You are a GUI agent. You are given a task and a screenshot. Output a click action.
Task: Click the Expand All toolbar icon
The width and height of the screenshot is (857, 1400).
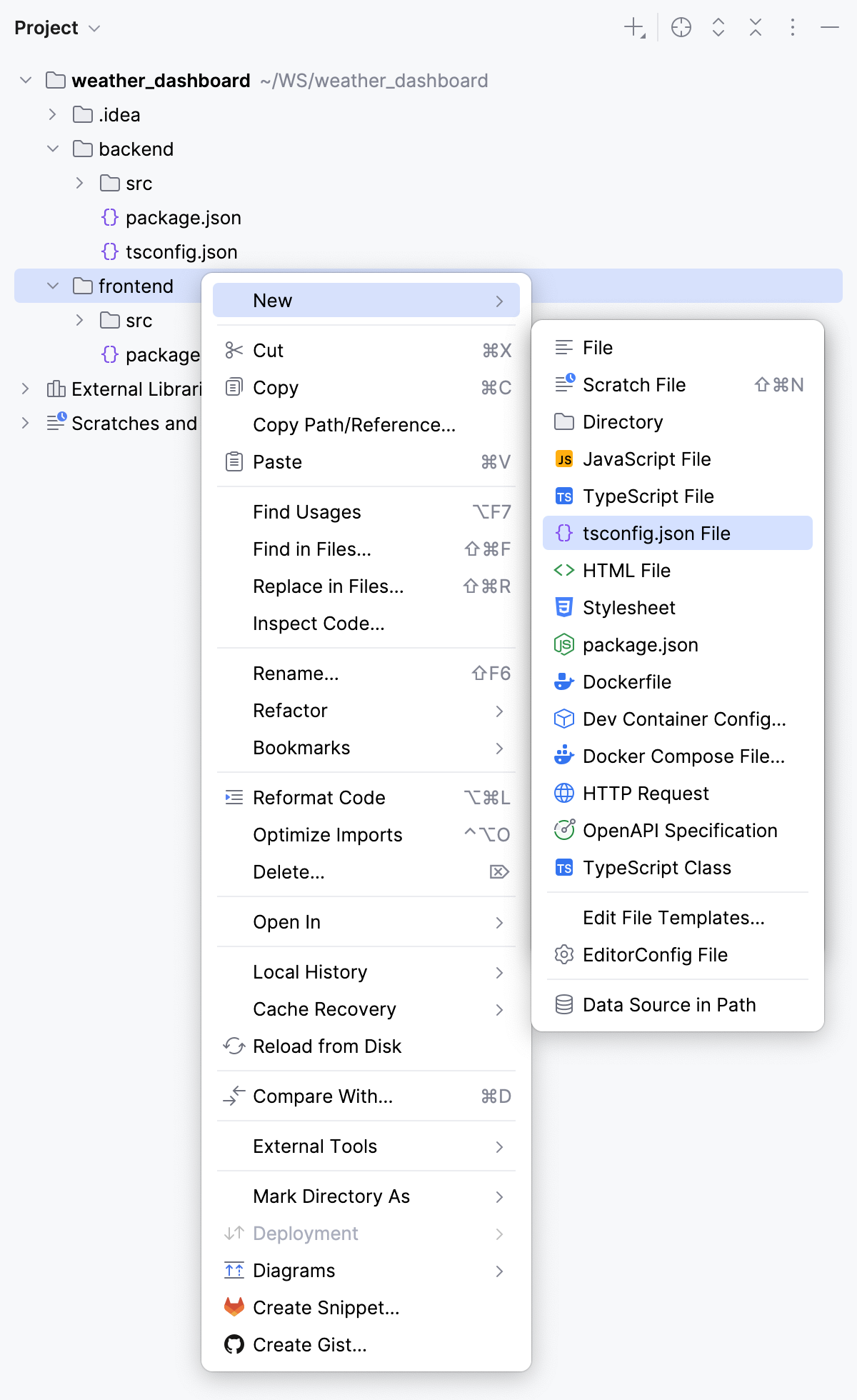tap(718, 28)
